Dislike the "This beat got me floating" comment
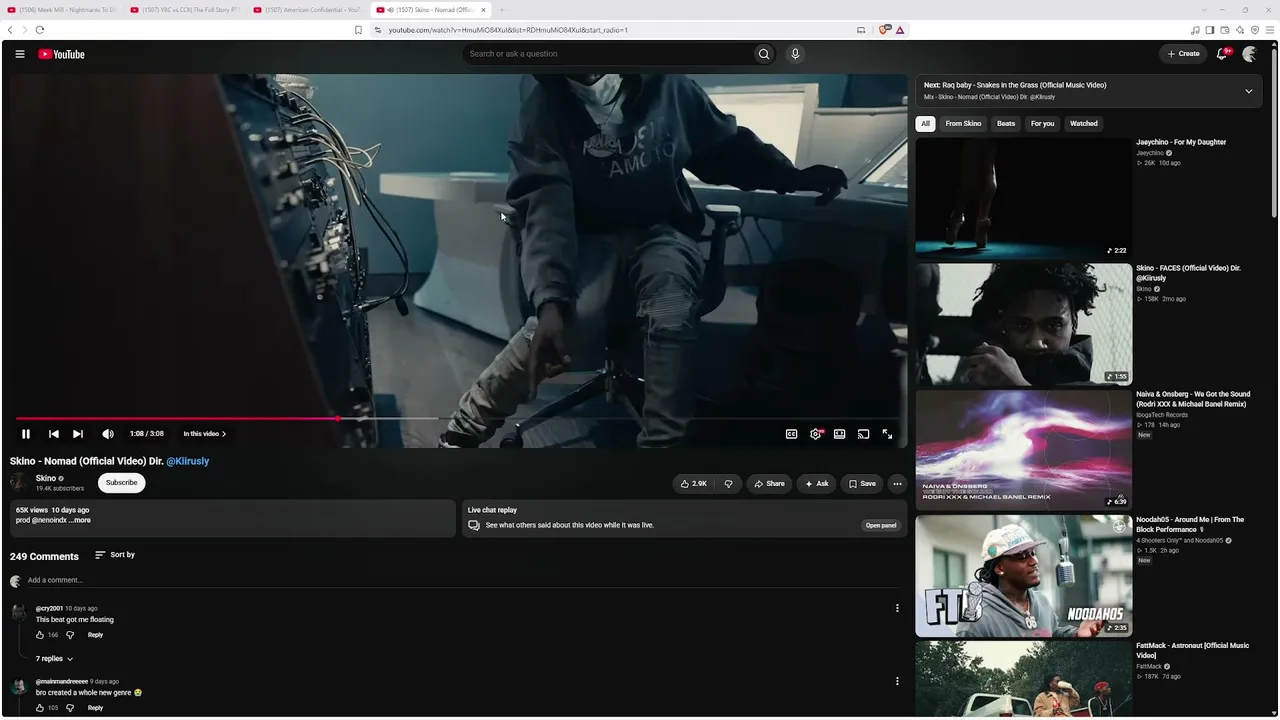The height and width of the screenshot is (720, 1280). pyautogui.click(x=70, y=635)
